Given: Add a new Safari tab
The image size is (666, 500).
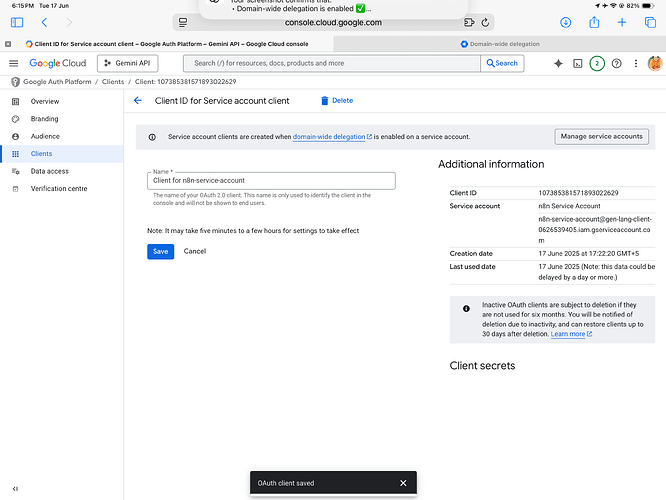Looking at the screenshot, I should click(x=622, y=22).
